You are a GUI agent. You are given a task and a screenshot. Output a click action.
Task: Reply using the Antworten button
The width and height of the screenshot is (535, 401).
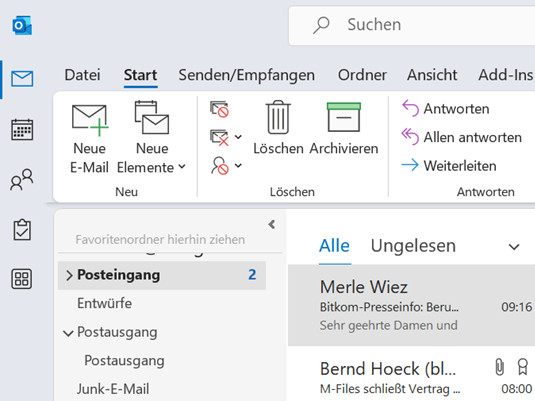(446, 109)
